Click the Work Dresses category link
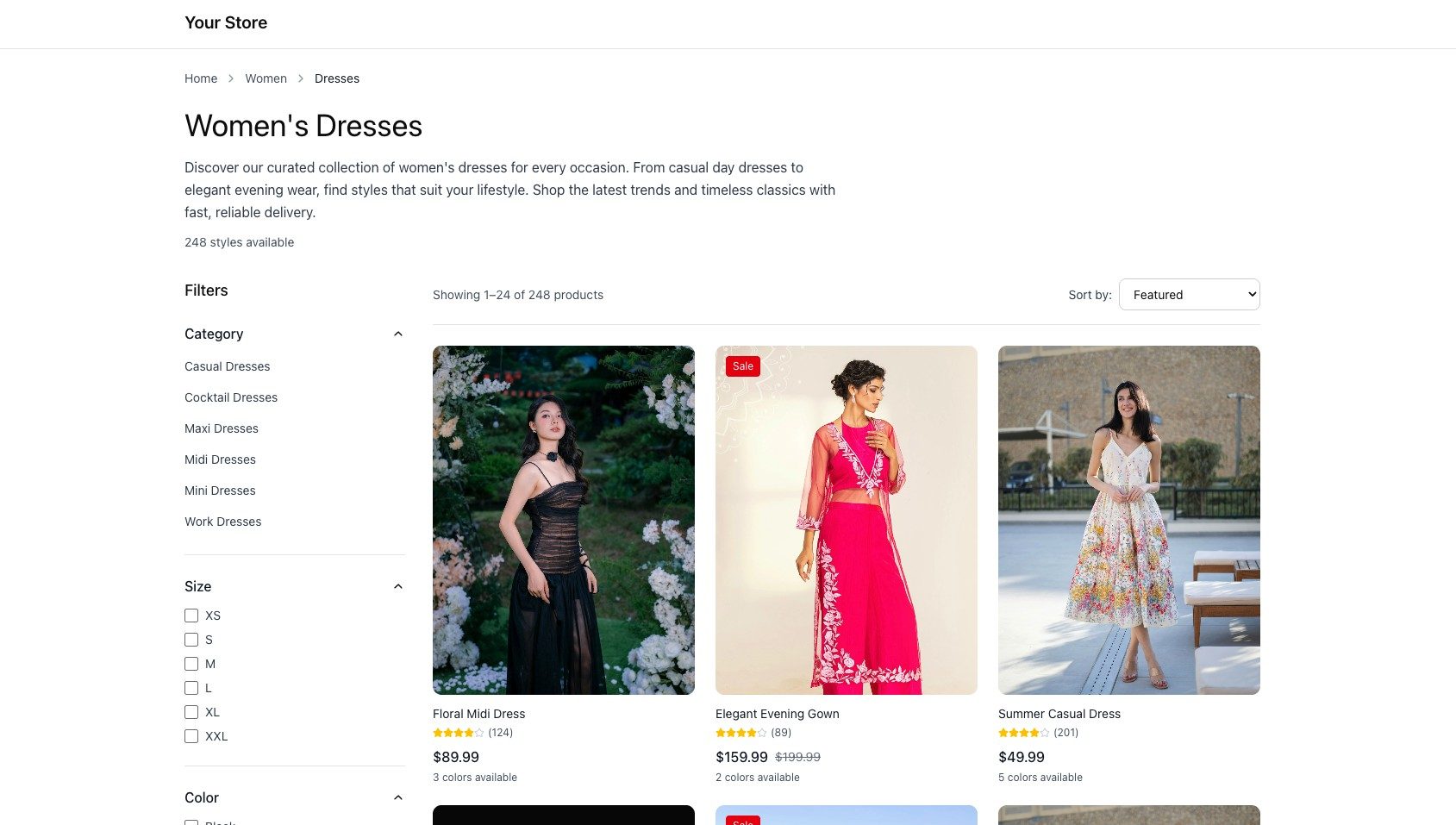Screen dimensions: 1456x825 222,522
